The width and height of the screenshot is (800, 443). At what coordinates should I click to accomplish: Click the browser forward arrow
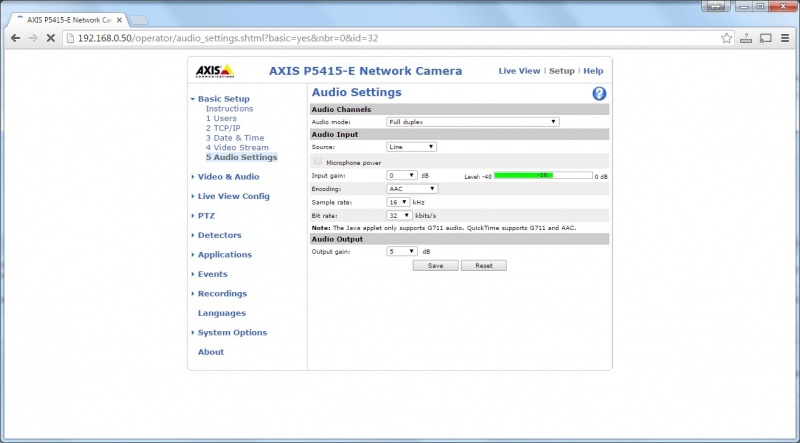coord(33,38)
